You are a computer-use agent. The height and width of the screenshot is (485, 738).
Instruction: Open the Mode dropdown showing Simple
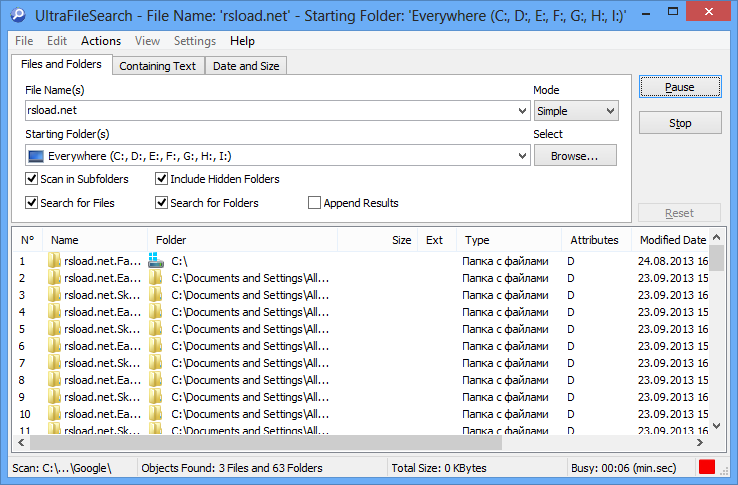576,111
